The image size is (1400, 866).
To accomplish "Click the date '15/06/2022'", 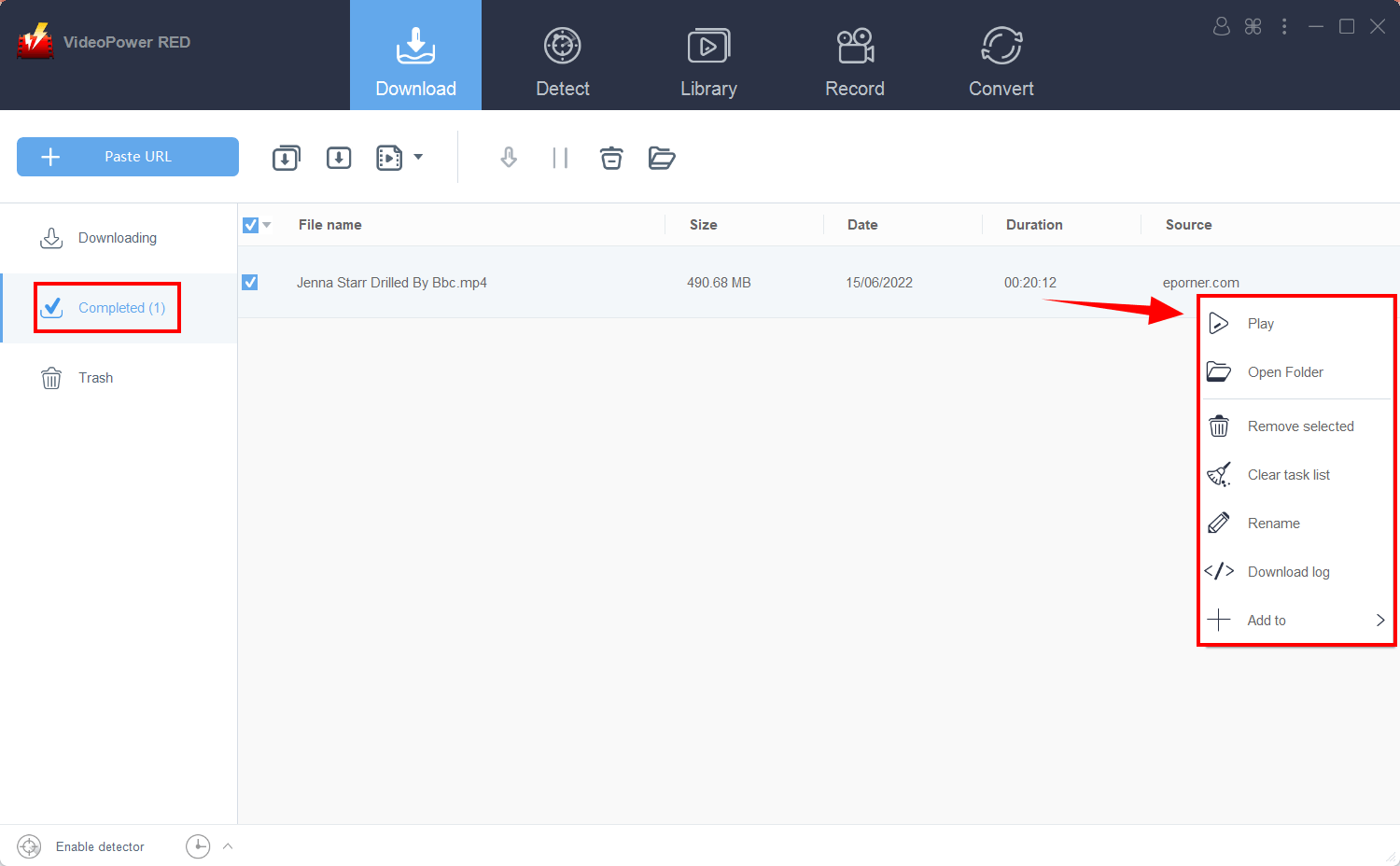I will pos(879,283).
